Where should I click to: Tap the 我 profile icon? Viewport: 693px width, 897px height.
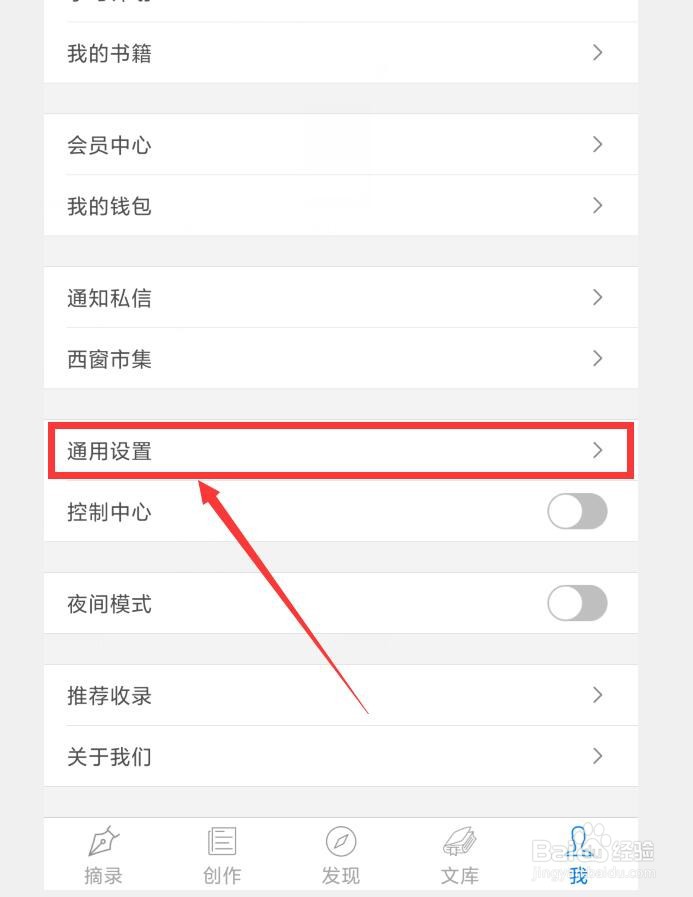point(578,843)
